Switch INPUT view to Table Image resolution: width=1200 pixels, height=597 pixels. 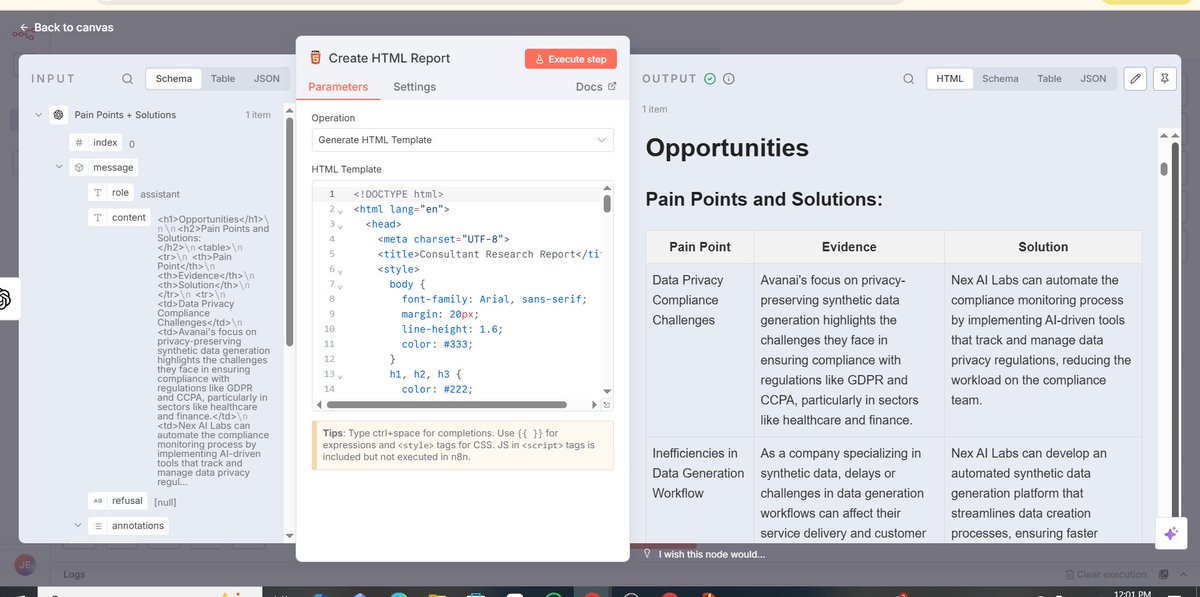point(223,79)
